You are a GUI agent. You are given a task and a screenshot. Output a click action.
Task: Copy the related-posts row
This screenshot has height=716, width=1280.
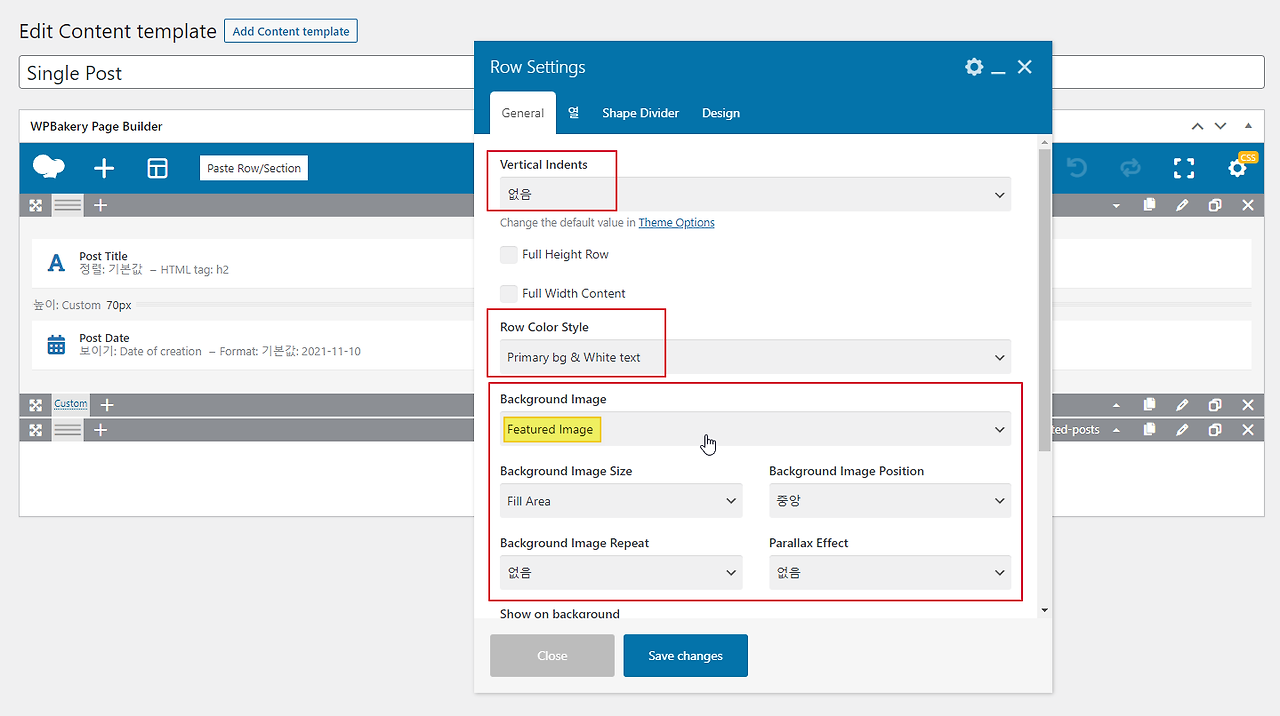1150,430
